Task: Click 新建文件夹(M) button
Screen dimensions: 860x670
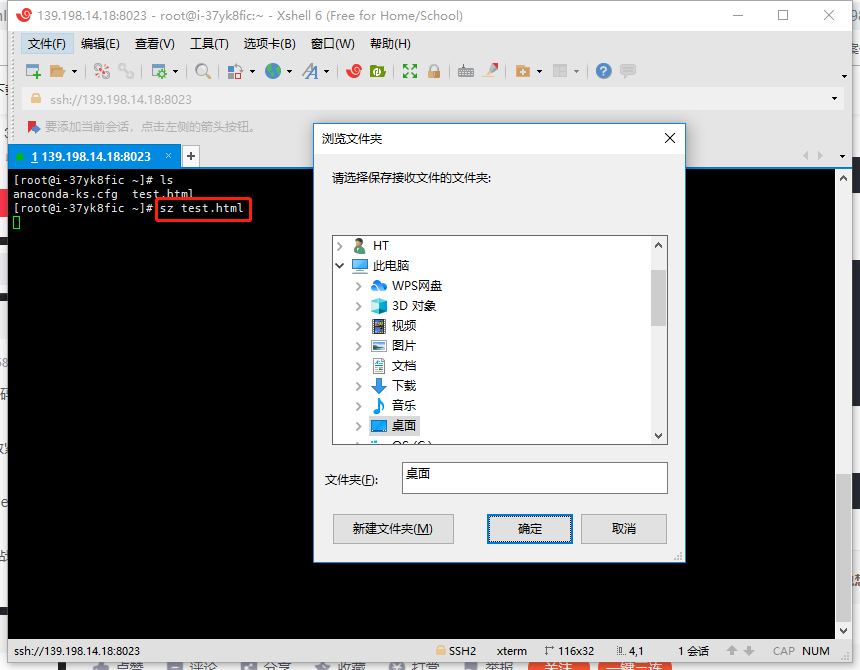Action: 393,529
